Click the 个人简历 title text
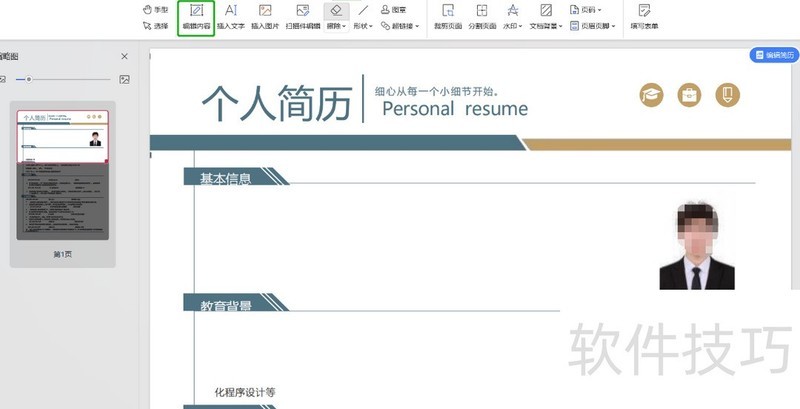Screen dimensions: 800x409 click(x=277, y=104)
